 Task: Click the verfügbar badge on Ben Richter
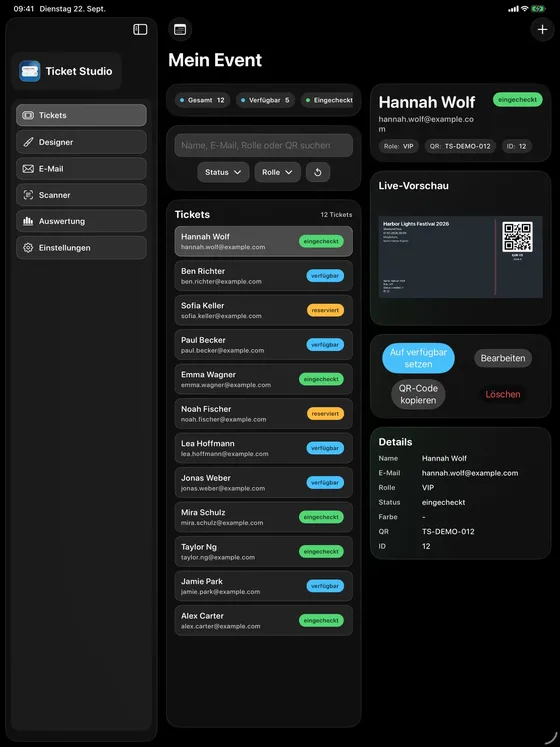click(325, 276)
